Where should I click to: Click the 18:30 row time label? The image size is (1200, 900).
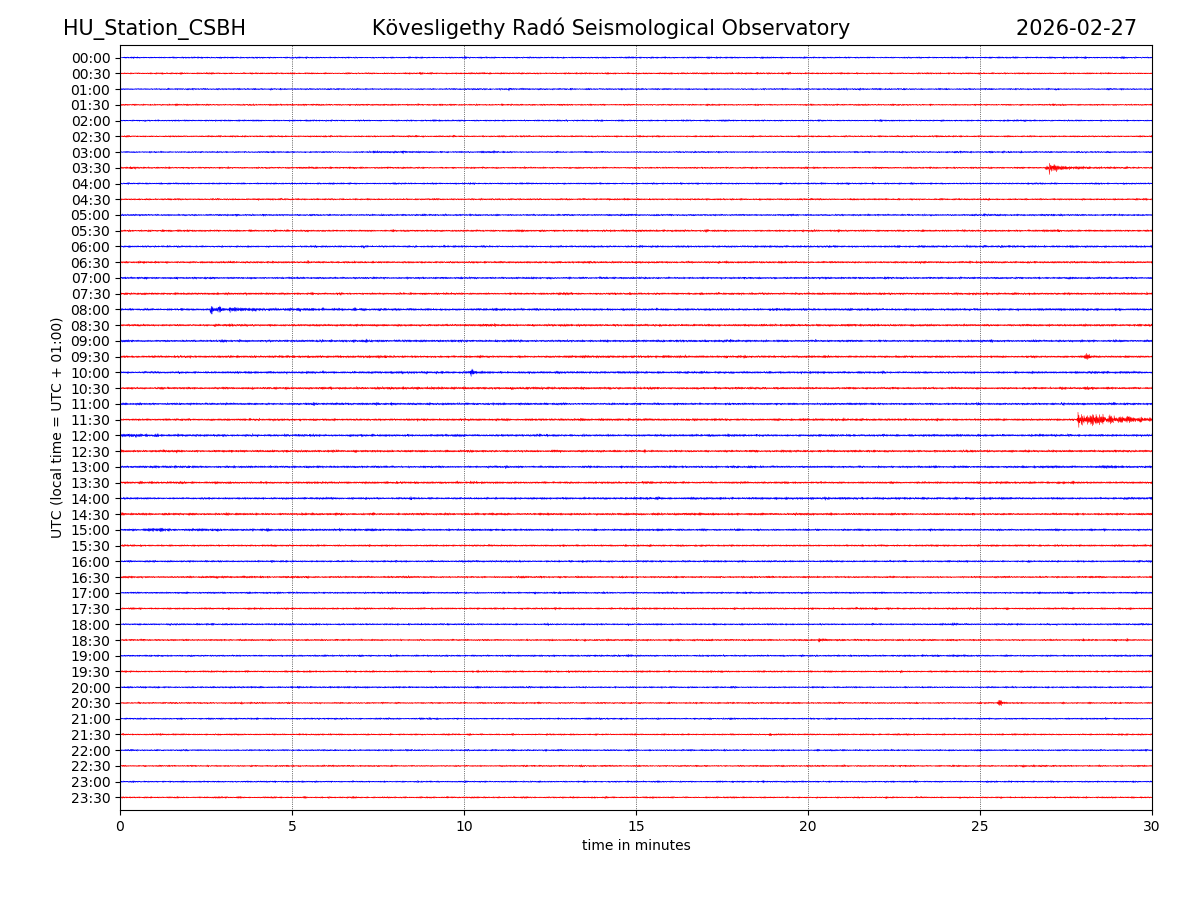pyautogui.click(x=91, y=641)
